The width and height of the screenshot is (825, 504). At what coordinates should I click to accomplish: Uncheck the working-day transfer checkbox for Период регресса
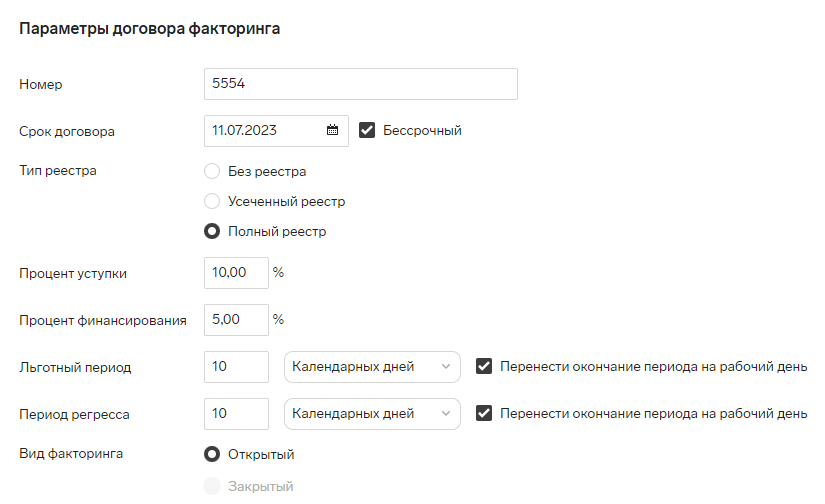coord(484,413)
